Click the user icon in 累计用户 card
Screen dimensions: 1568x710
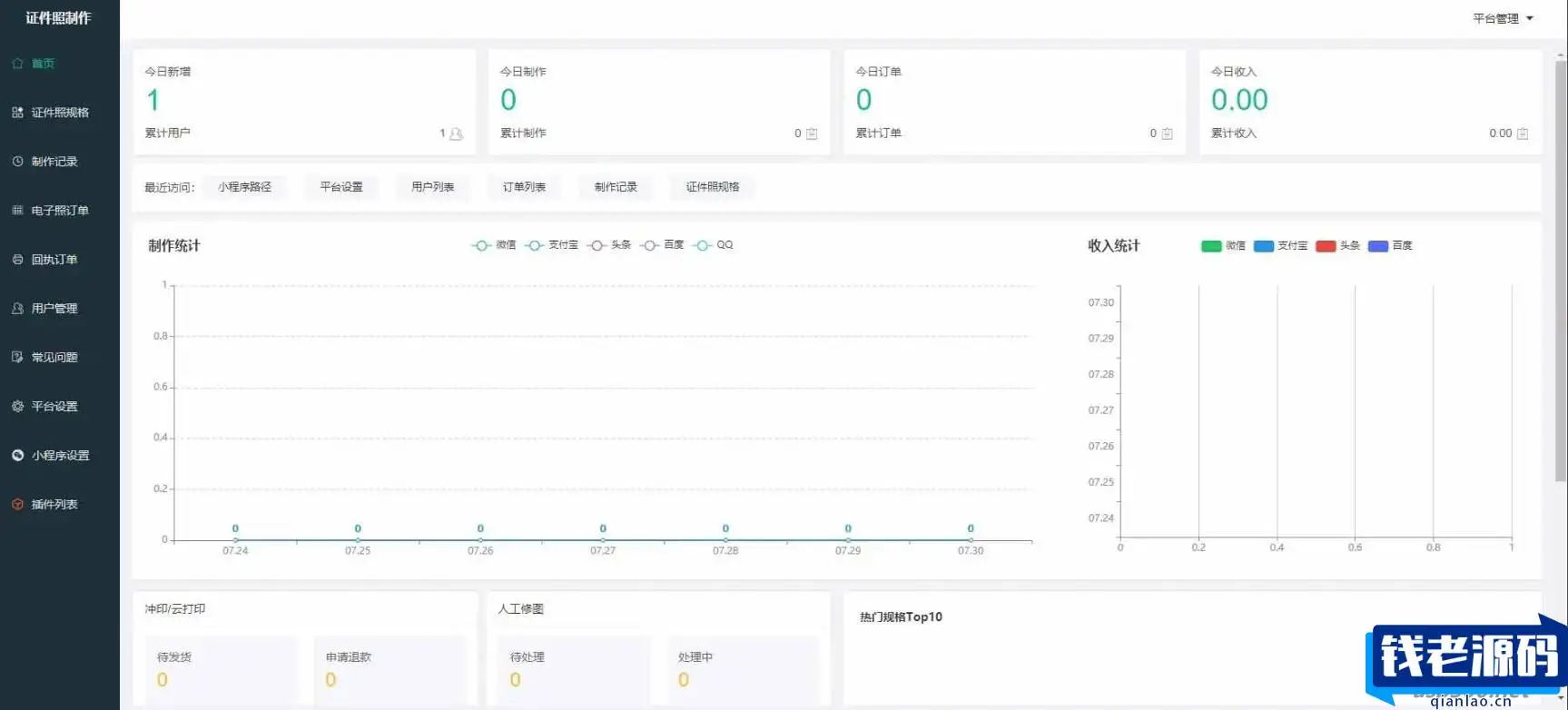pos(456,133)
